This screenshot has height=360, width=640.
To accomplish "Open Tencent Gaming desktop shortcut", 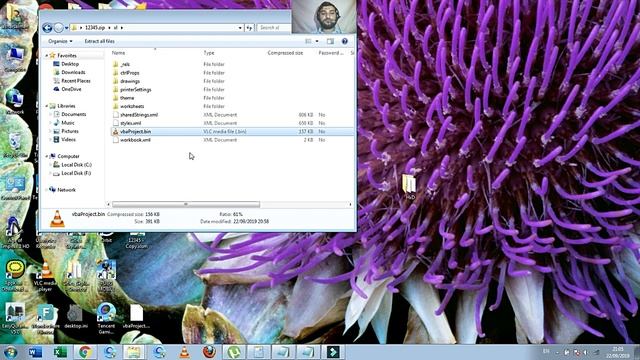I will [106, 318].
